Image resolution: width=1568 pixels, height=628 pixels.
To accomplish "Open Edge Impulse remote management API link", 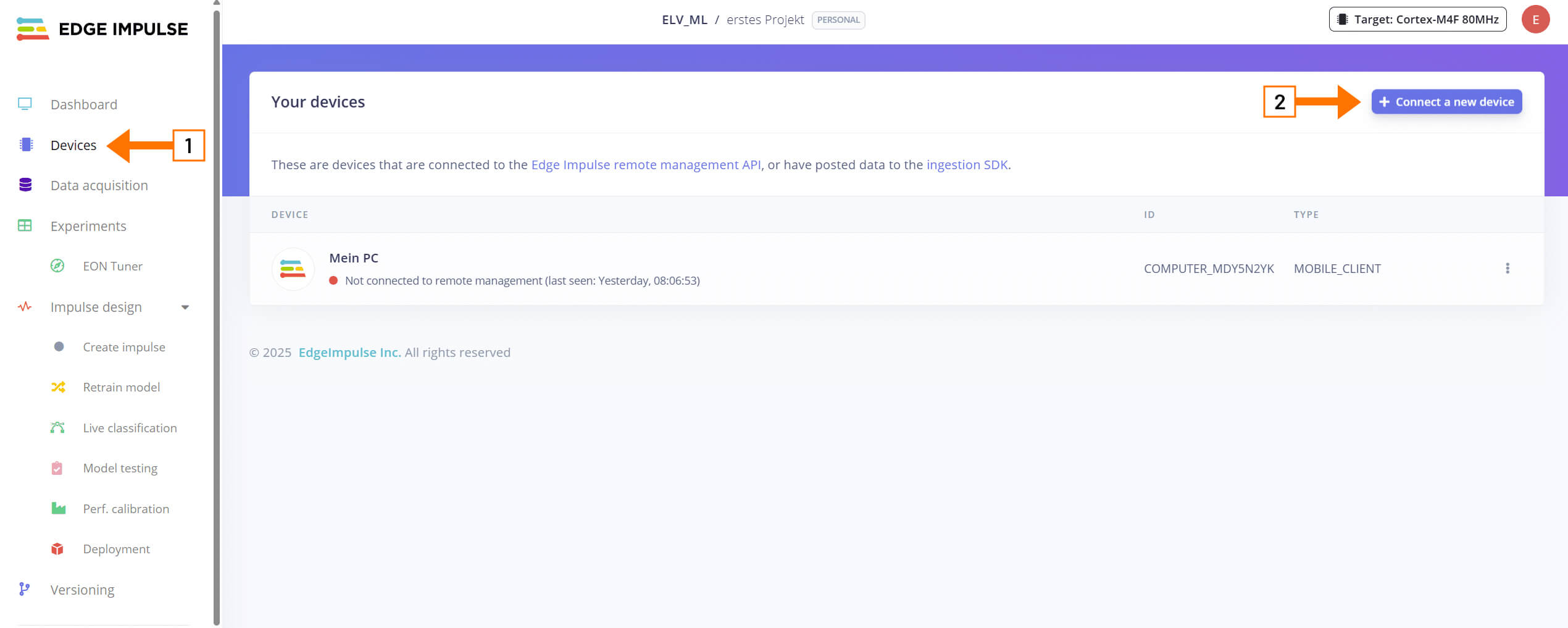I will point(646,165).
